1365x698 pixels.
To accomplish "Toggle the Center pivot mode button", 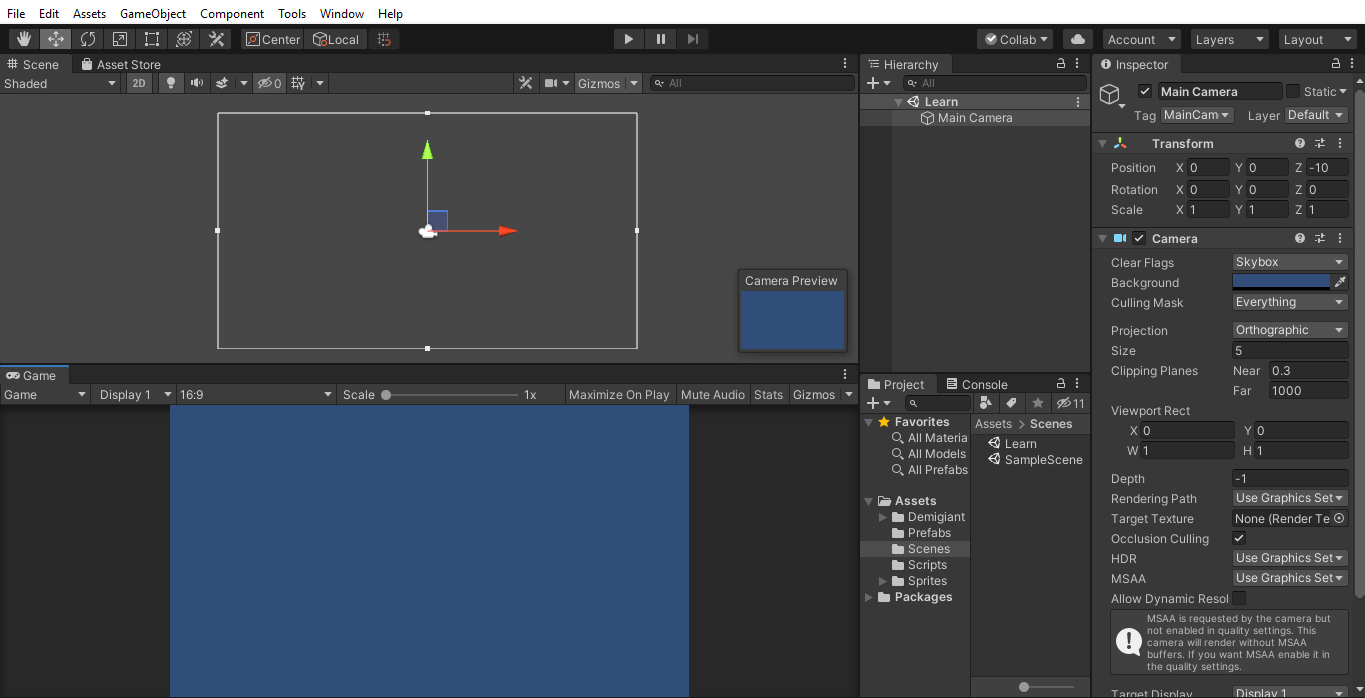I will (273, 39).
